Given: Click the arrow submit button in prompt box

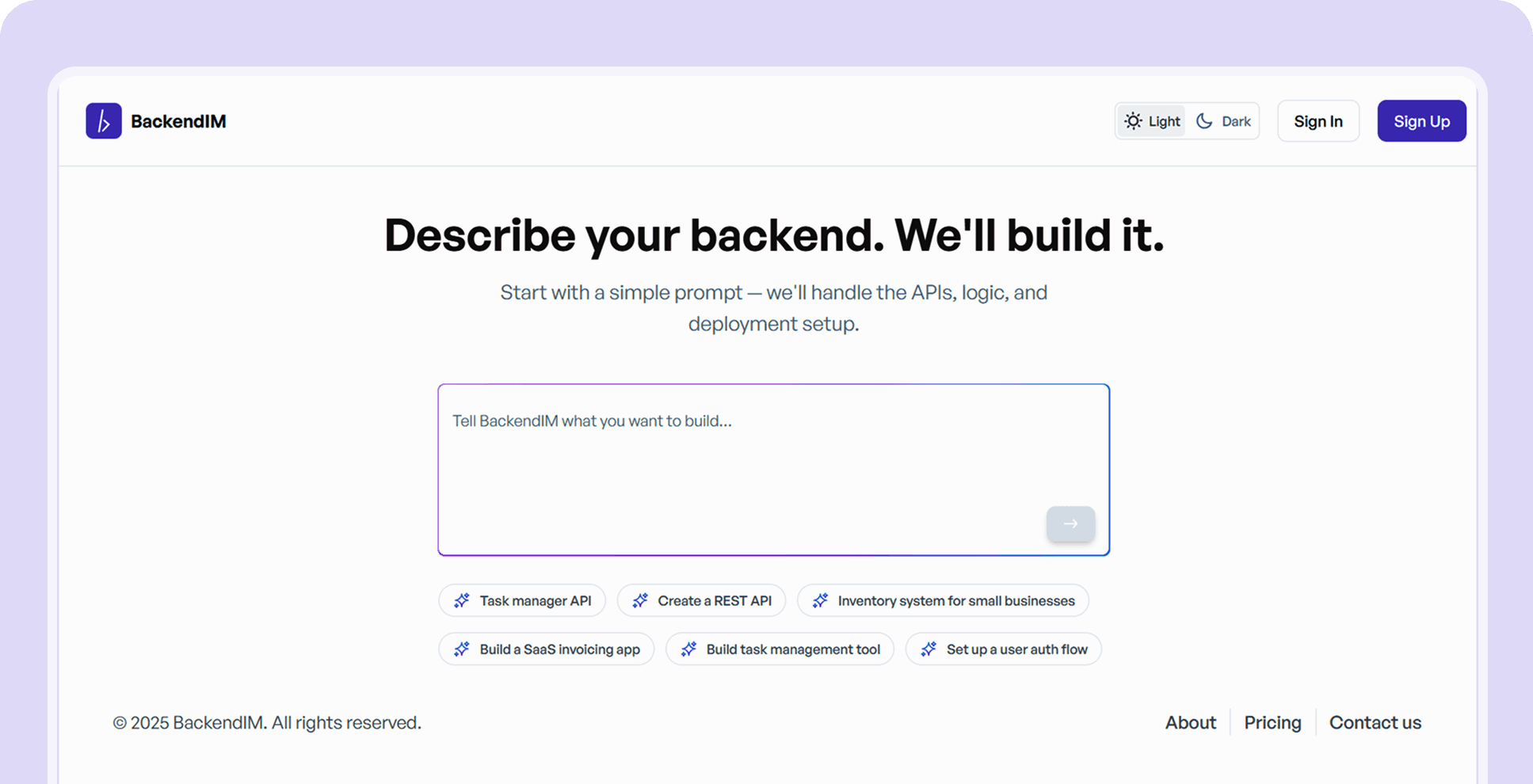Looking at the screenshot, I should 1070,523.
